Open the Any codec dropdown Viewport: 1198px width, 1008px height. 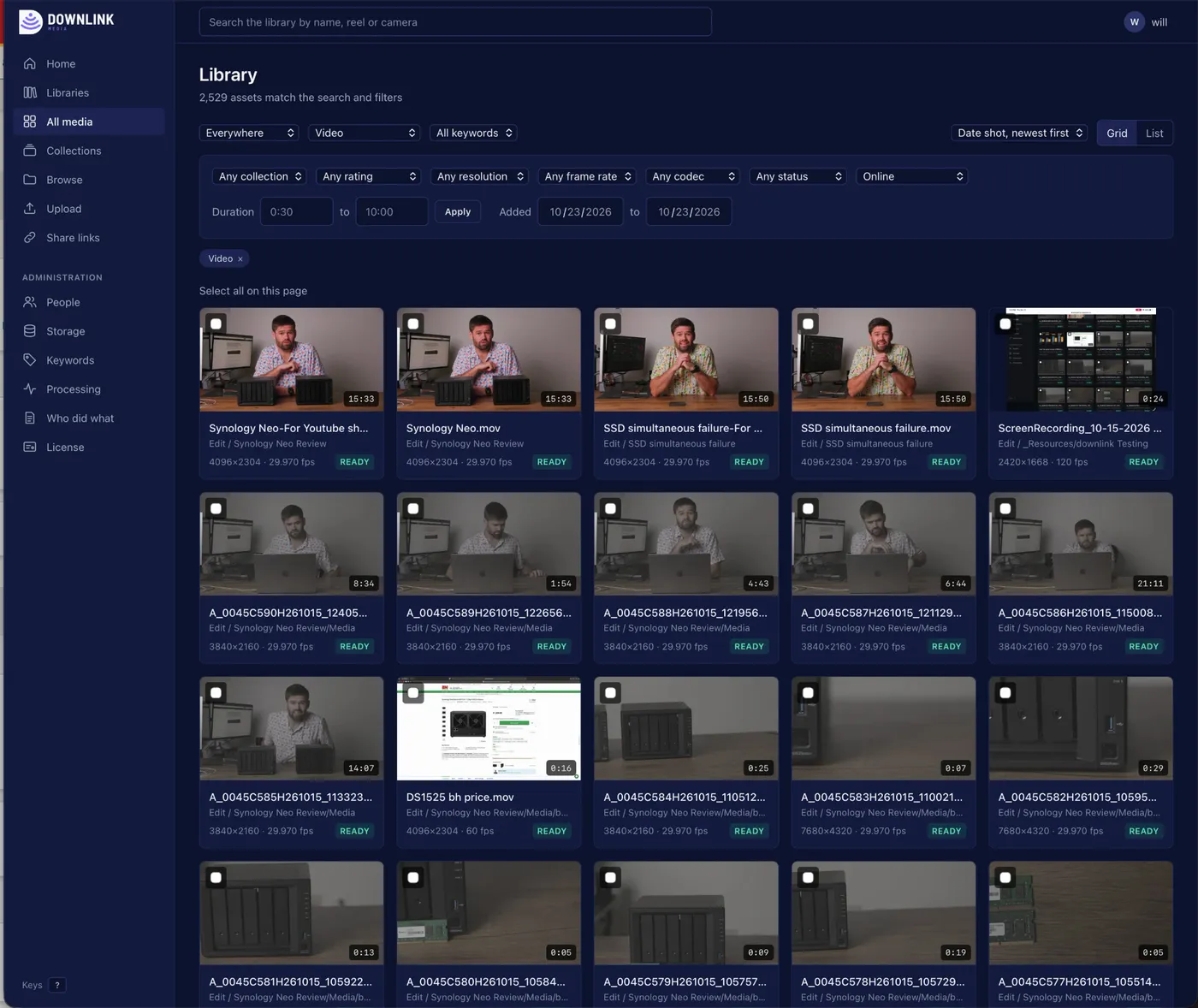click(693, 176)
